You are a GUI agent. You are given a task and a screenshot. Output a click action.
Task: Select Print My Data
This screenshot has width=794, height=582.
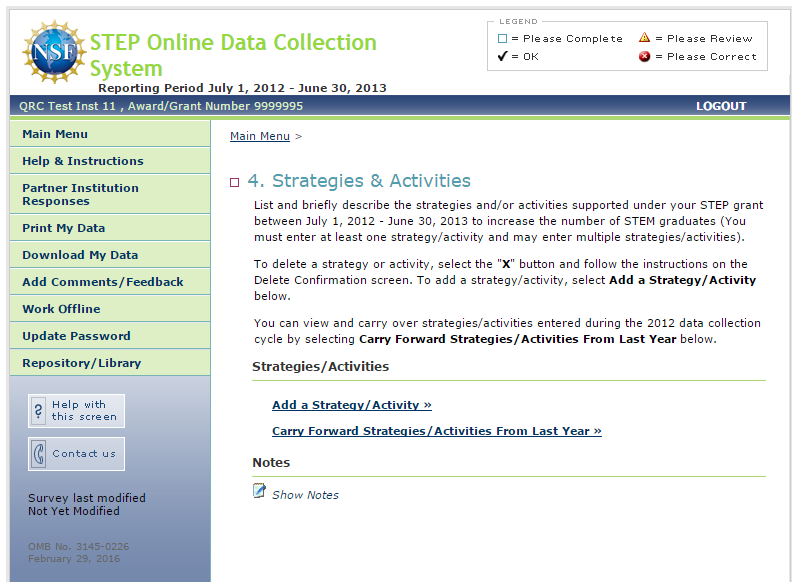coord(63,228)
